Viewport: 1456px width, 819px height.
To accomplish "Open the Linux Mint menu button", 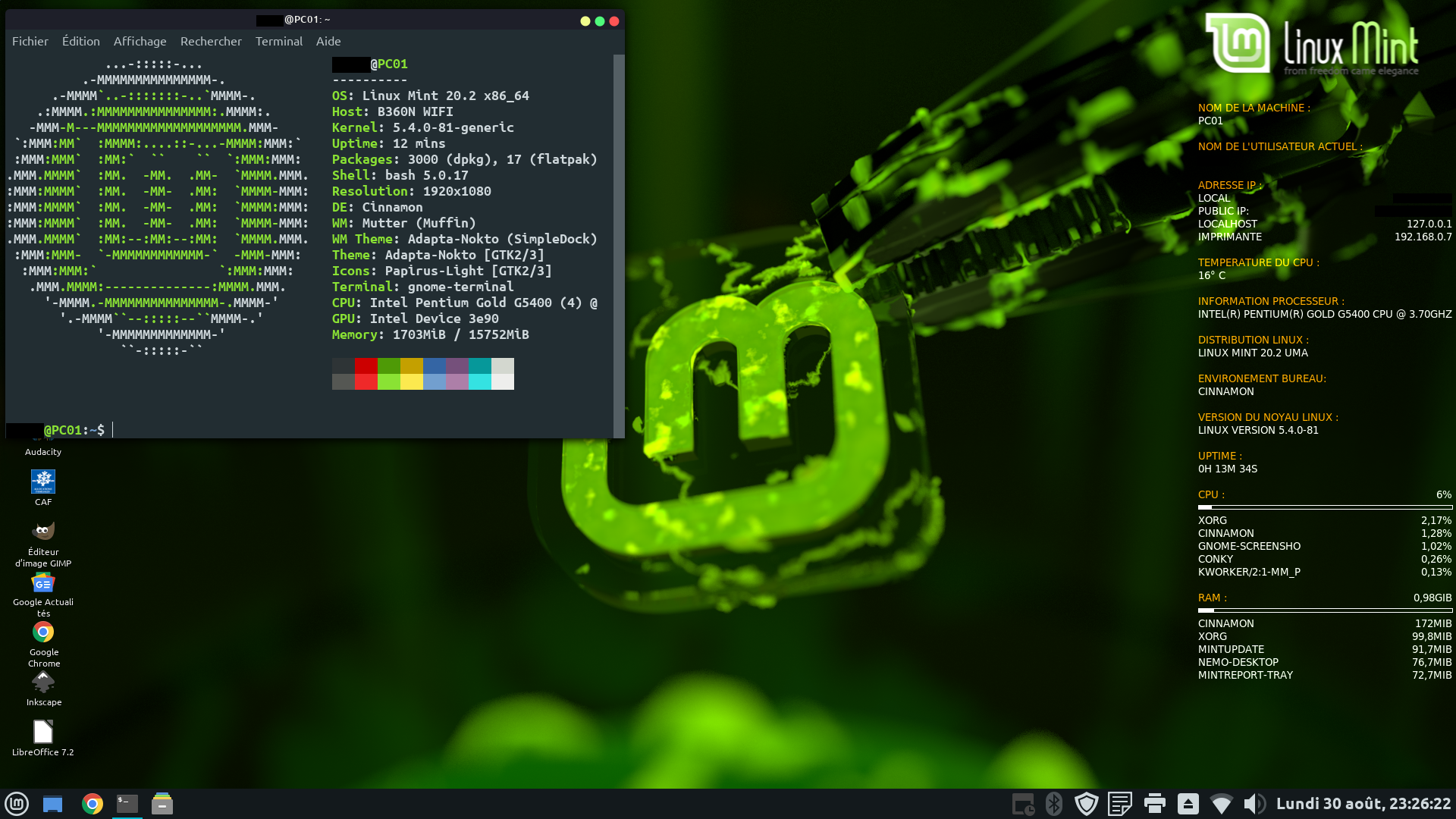I will 17,804.
